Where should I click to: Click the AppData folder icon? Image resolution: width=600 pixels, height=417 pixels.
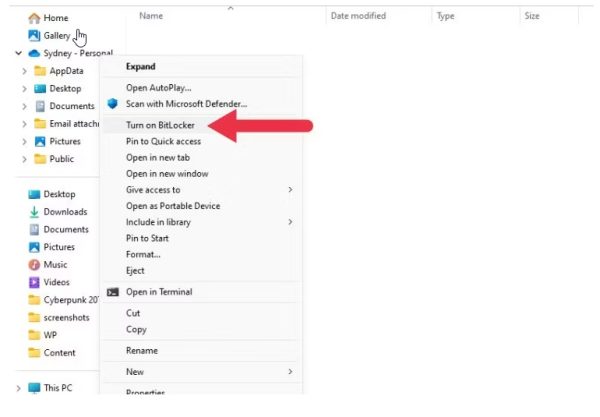point(40,71)
